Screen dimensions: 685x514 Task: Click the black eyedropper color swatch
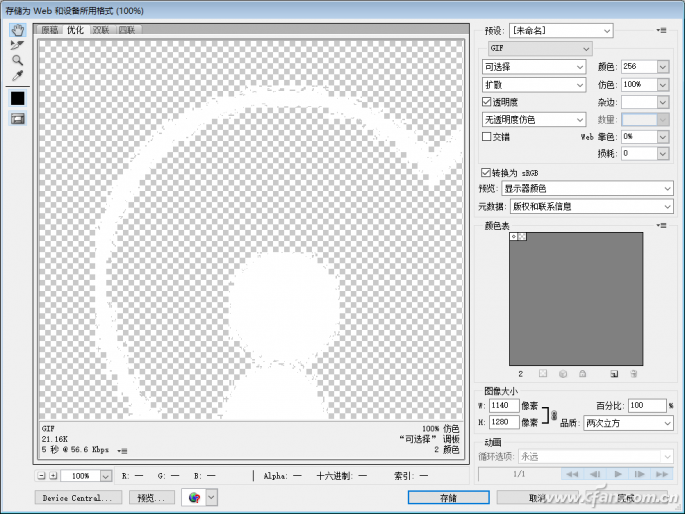click(x=17, y=98)
